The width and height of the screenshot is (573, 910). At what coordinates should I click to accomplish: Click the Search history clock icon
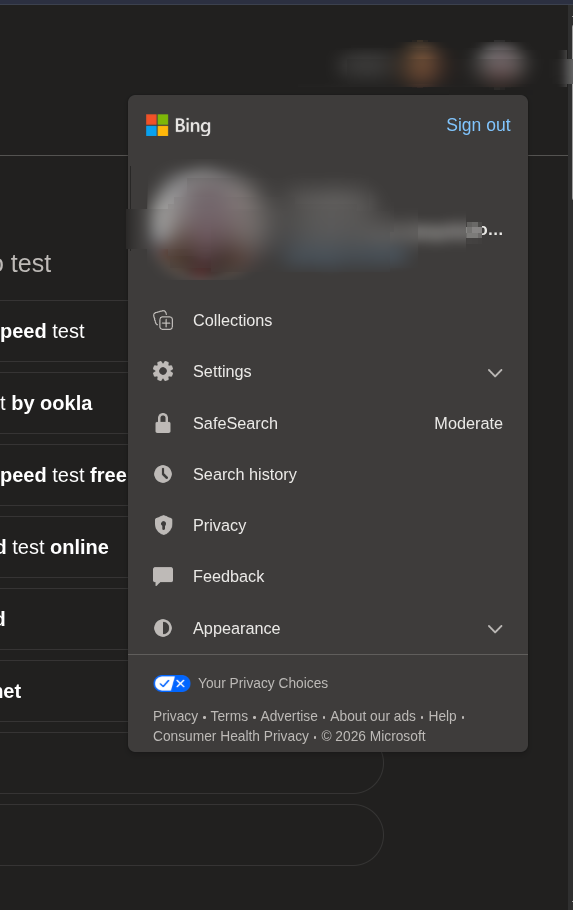tap(163, 474)
